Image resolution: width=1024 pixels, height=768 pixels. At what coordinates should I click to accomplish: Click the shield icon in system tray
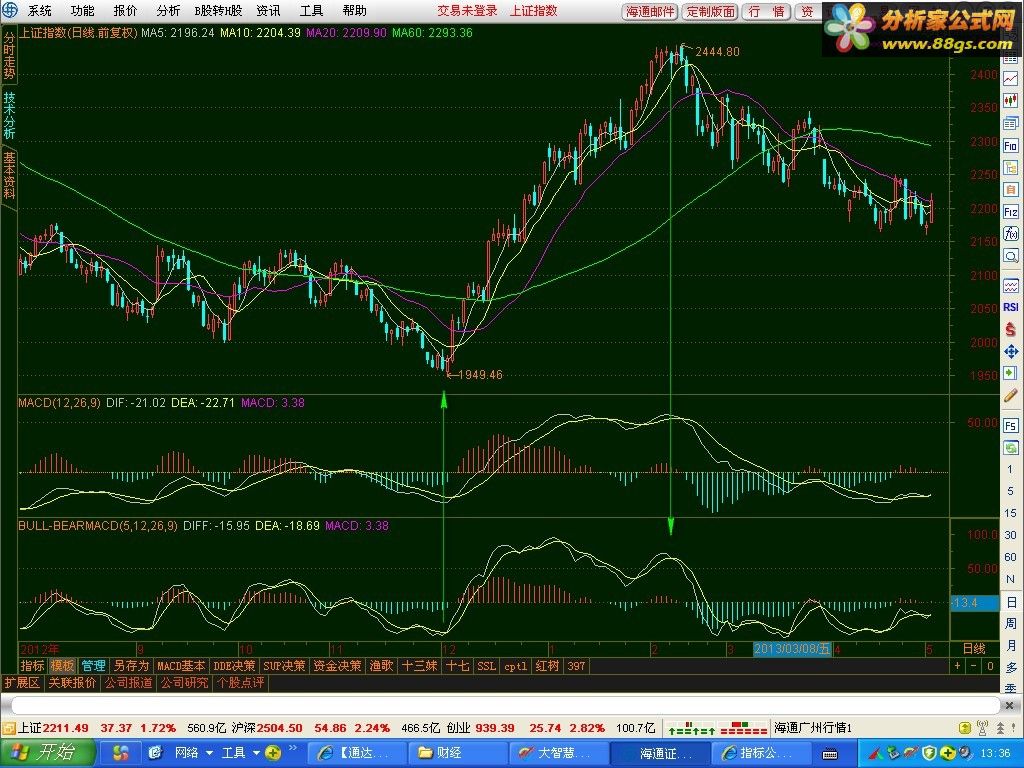point(929,754)
